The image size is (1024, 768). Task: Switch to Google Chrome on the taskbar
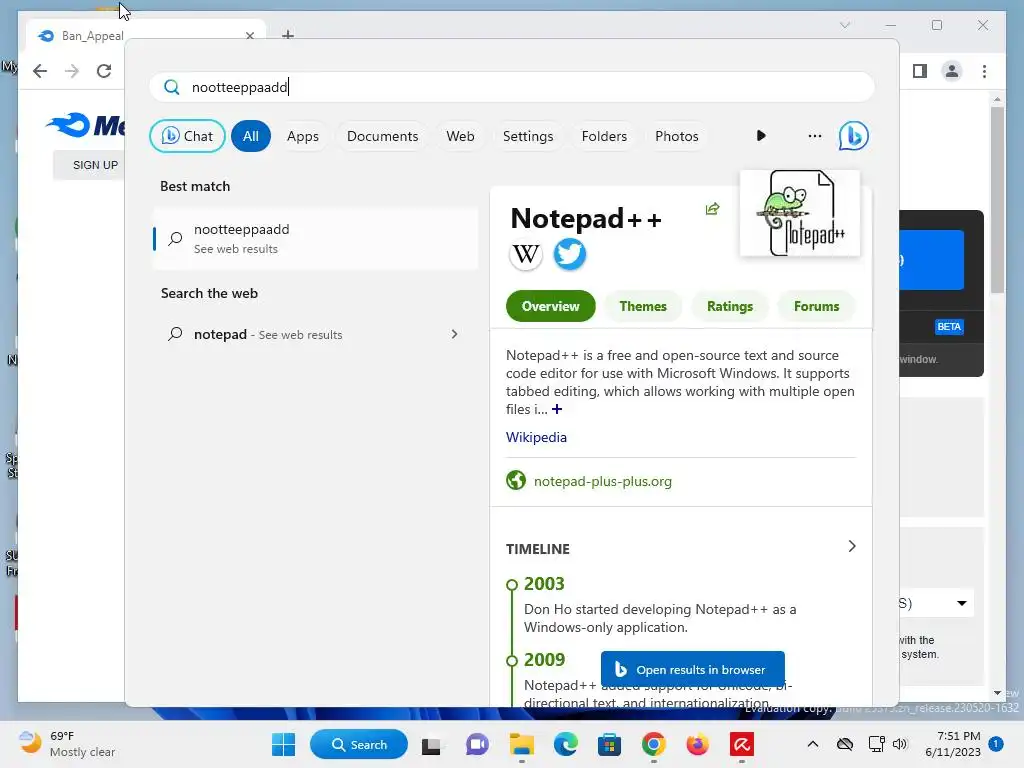pos(653,744)
